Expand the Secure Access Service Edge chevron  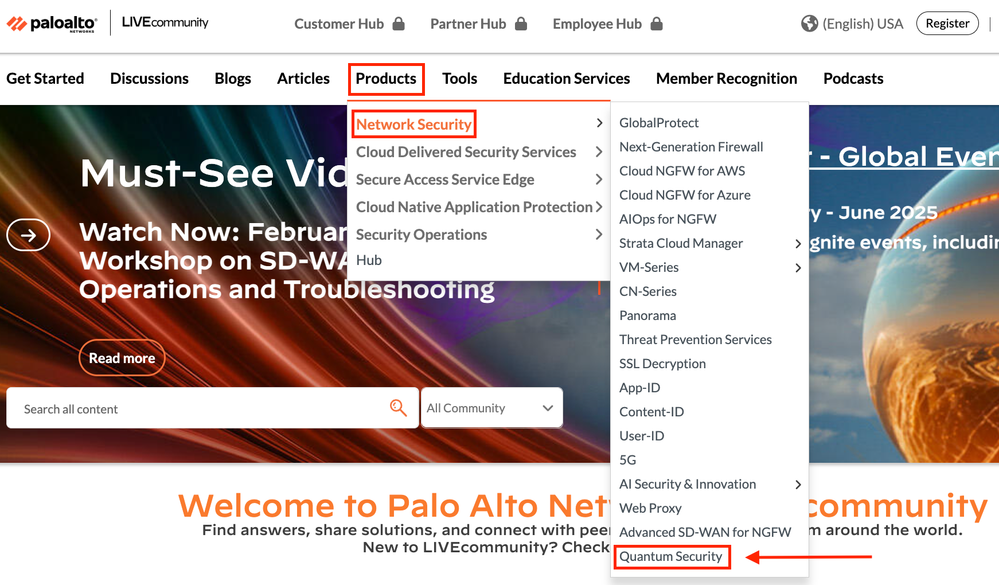coord(599,179)
